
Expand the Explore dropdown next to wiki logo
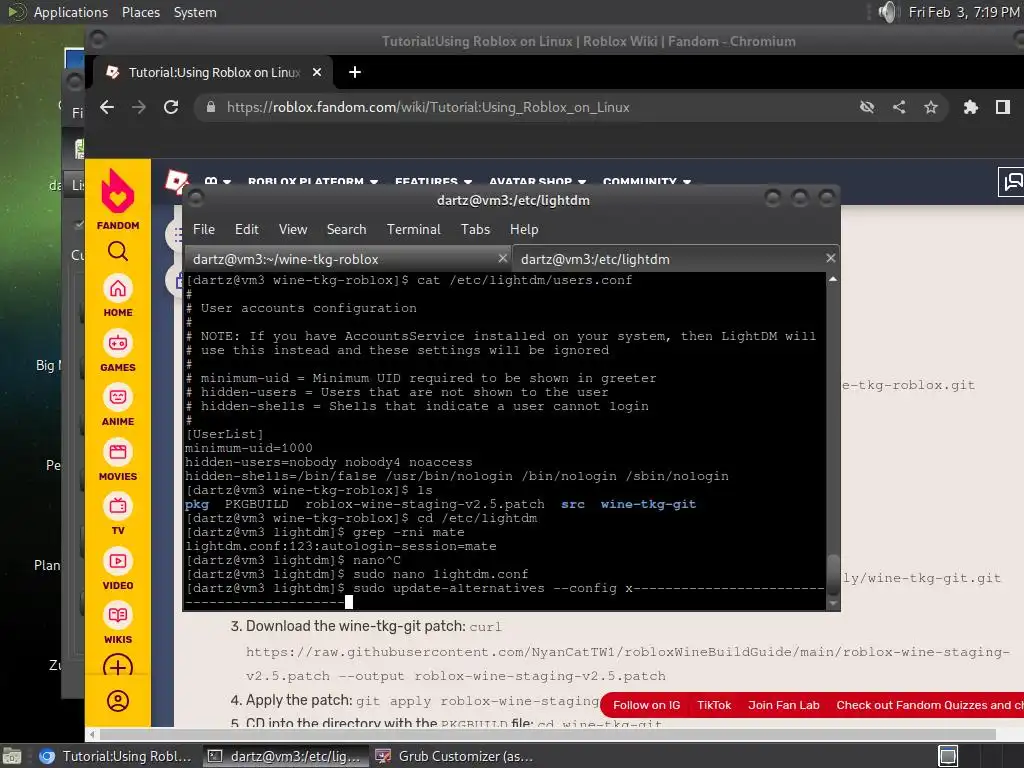[x=217, y=182]
